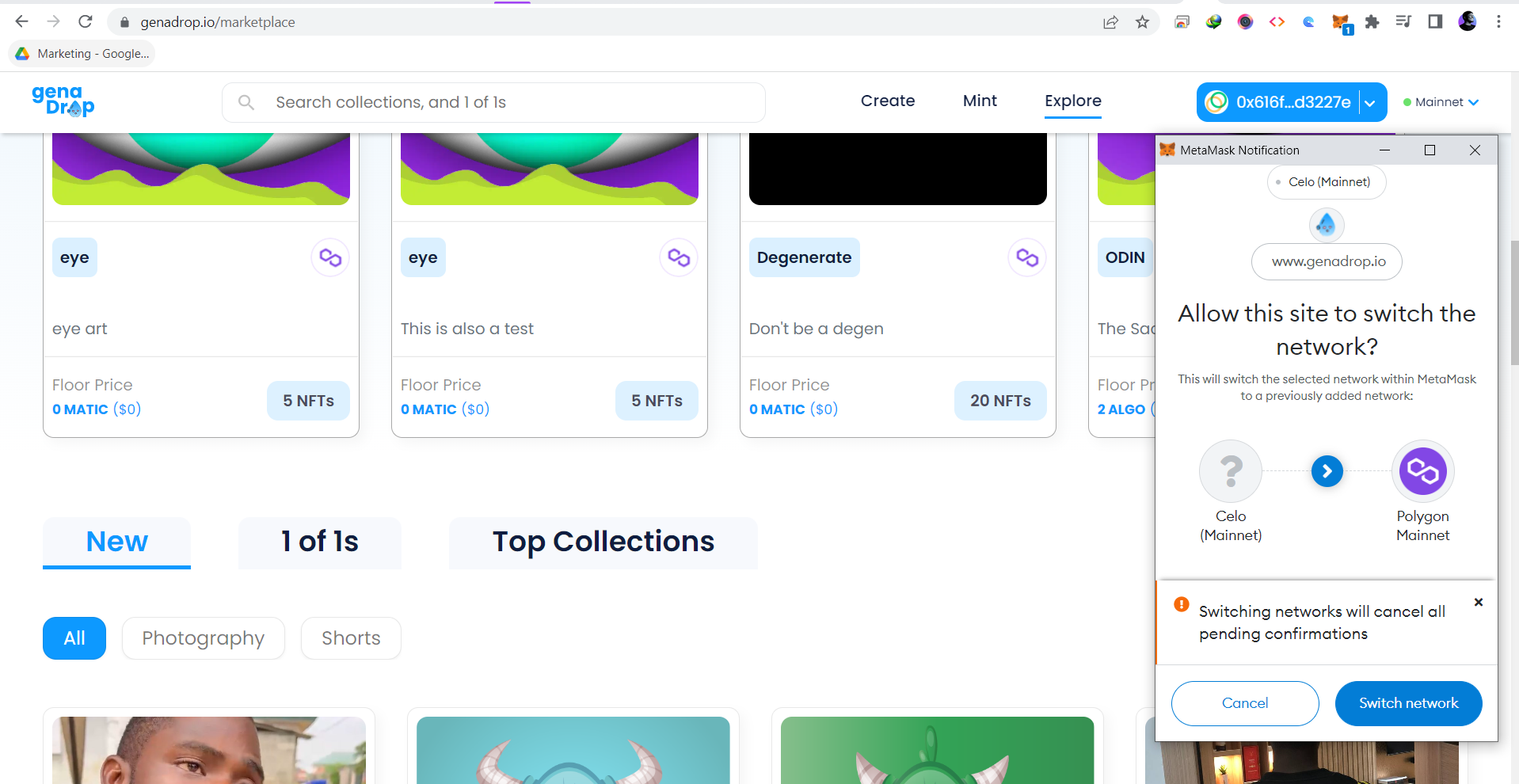Viewport: 1519px width, 784px height.
Task: Click the bookmark star in the address bar
Action: pyautogui.click(x=1143, y=21)
